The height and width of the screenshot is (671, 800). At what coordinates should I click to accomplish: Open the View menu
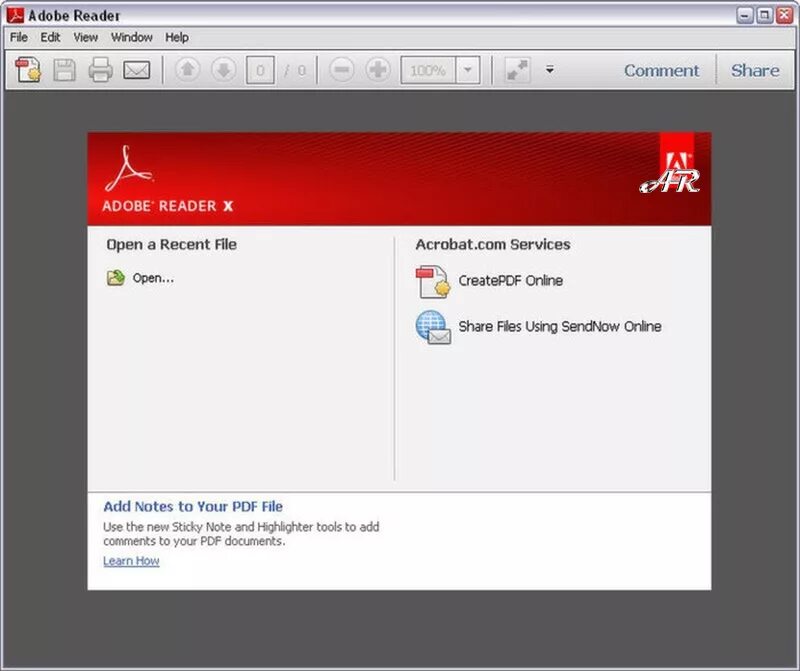coord(85,37)
